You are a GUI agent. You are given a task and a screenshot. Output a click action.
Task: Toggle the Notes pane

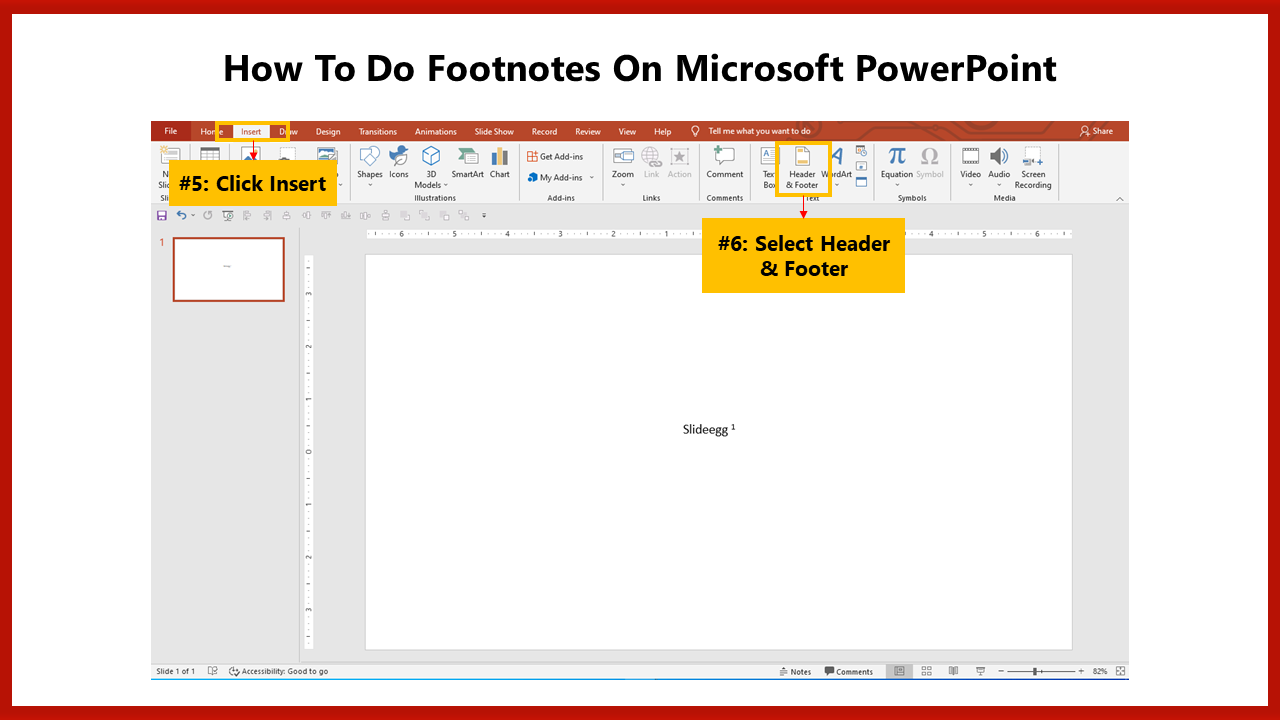click(794, 671)
